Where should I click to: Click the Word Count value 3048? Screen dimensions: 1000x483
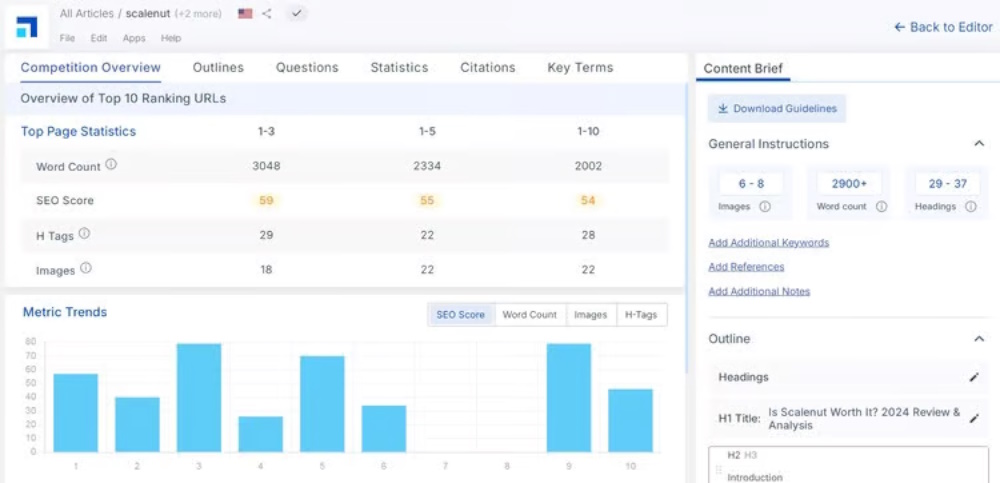point(266,166)
